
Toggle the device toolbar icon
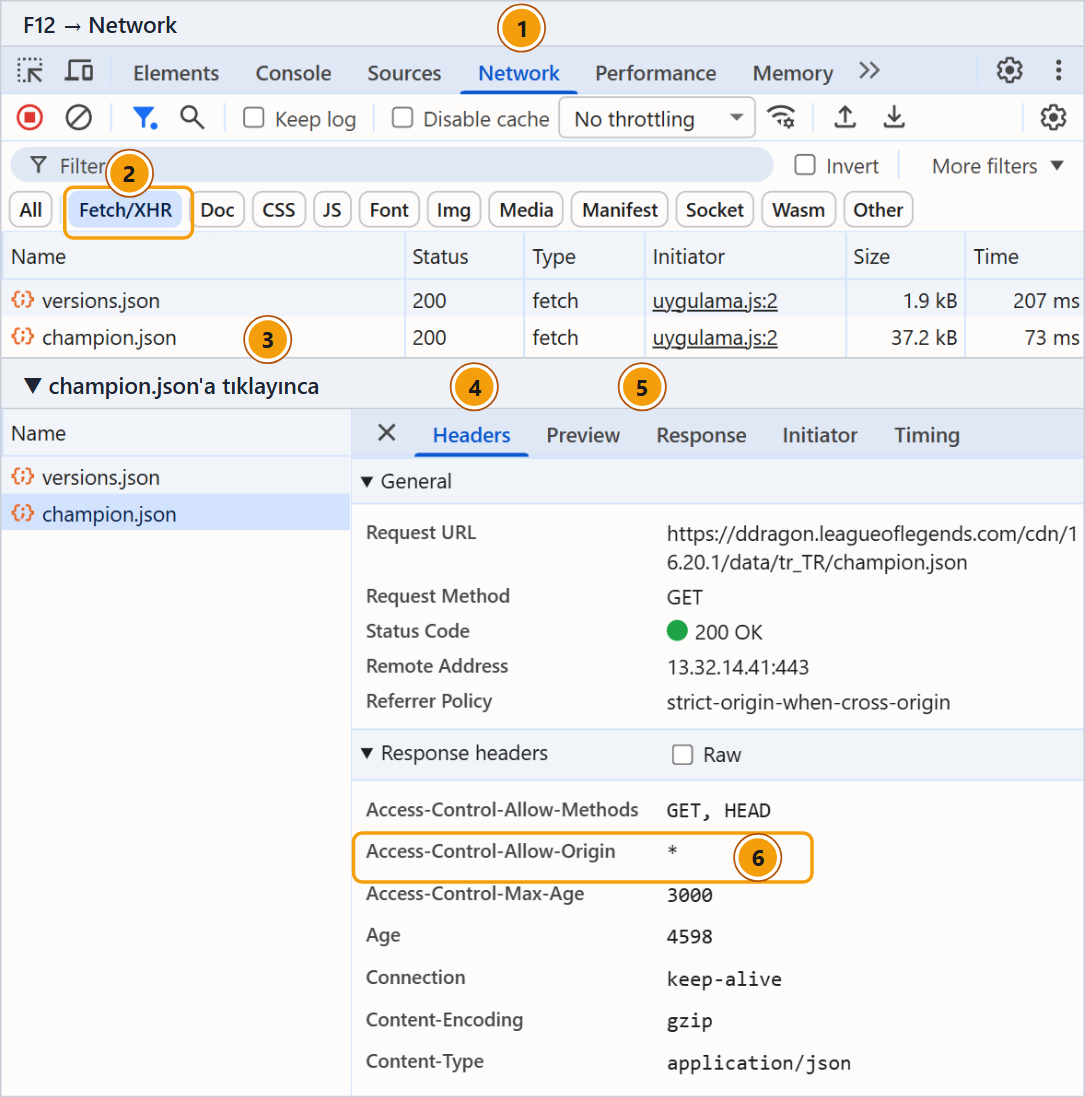(x=79, y=71)
